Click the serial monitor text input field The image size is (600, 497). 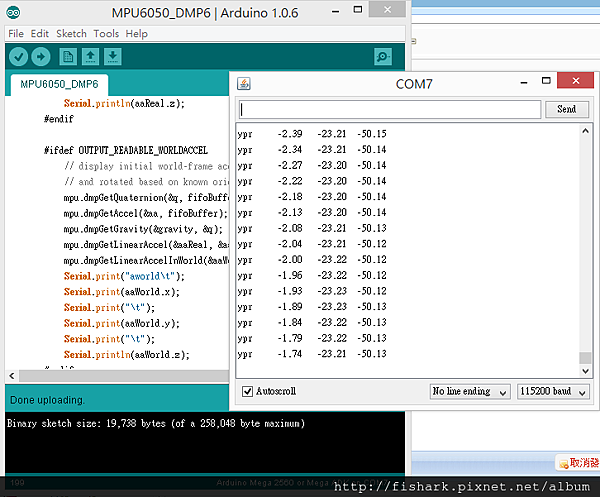point(390,109)
